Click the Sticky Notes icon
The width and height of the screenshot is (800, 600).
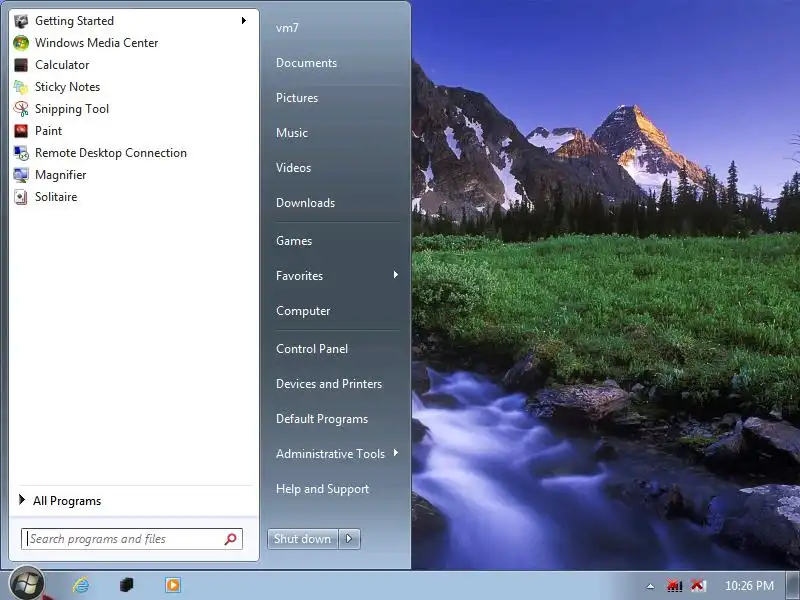[x=21, y=87]
